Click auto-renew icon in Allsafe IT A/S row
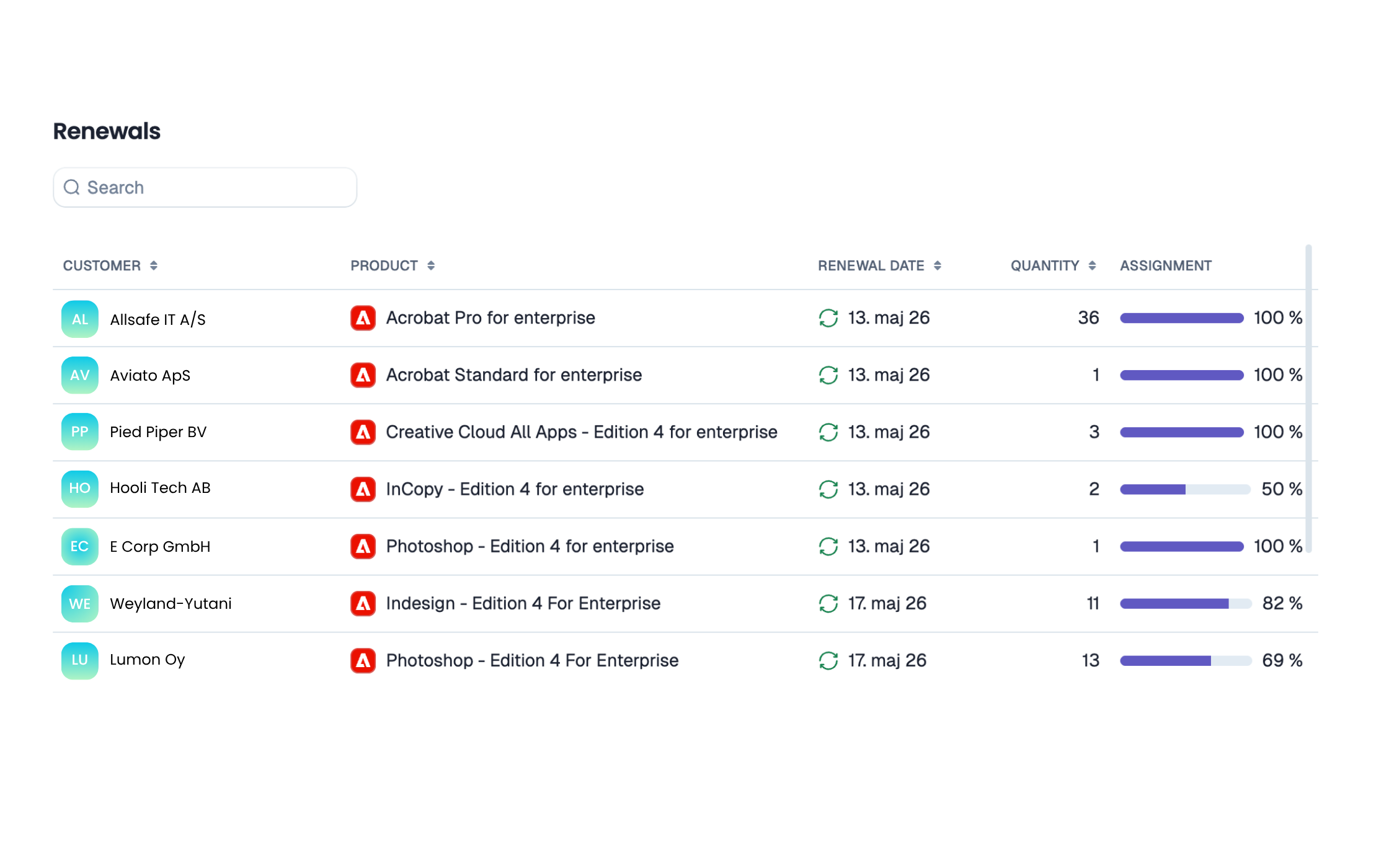 [x=828, y=318]
